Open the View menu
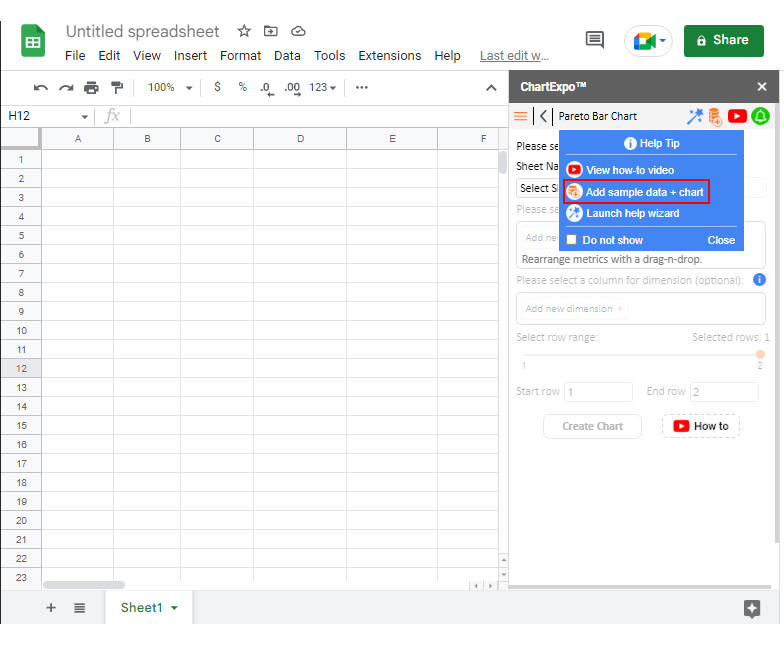 [x=146, y=56]
